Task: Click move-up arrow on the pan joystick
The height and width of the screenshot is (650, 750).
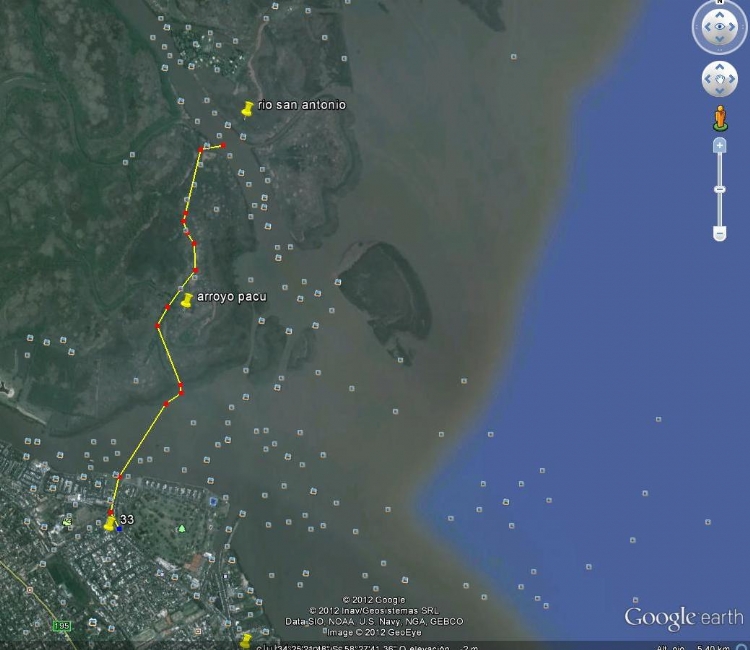Action: 720,67
